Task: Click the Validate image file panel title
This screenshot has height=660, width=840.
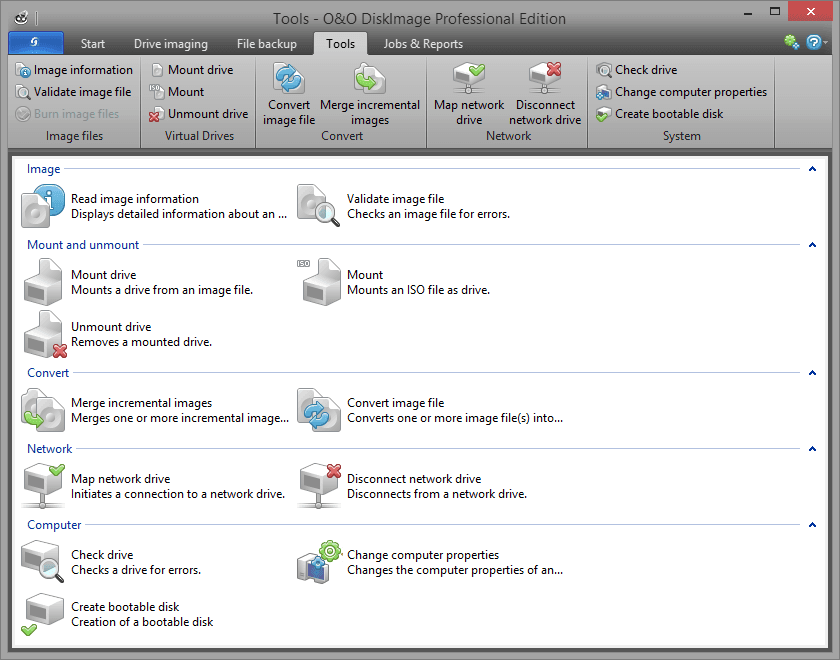Action: 395,199
